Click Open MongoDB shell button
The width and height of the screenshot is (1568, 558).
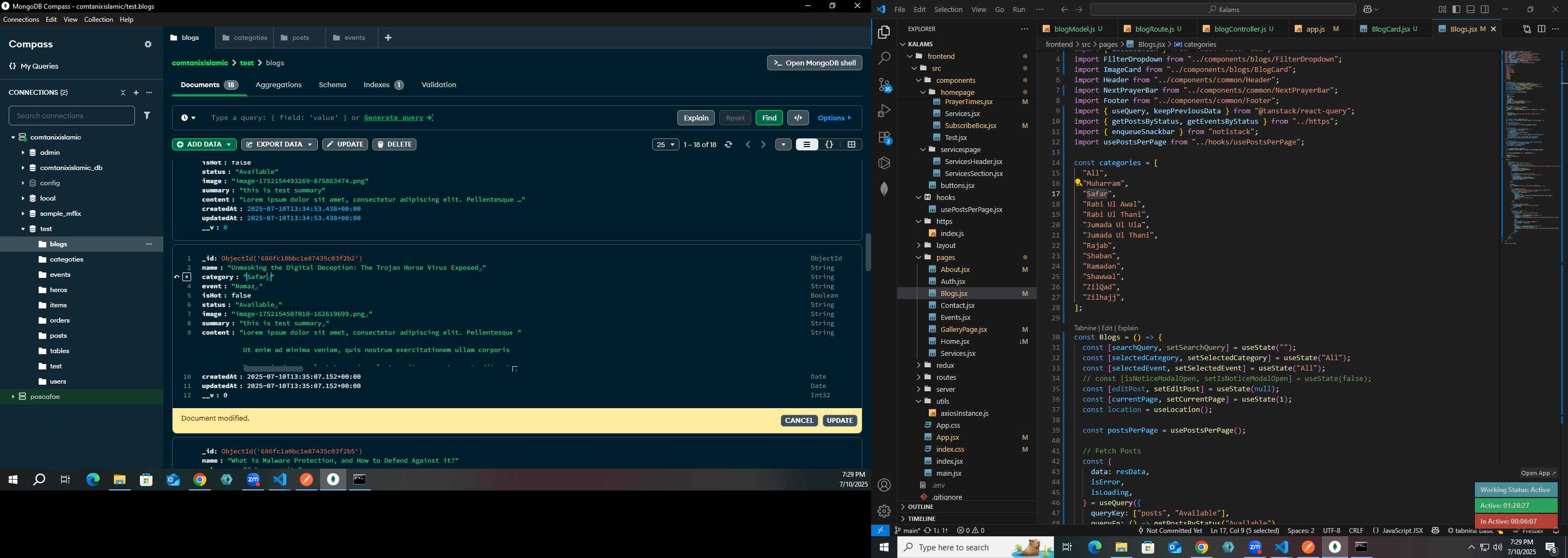point(814,63)
